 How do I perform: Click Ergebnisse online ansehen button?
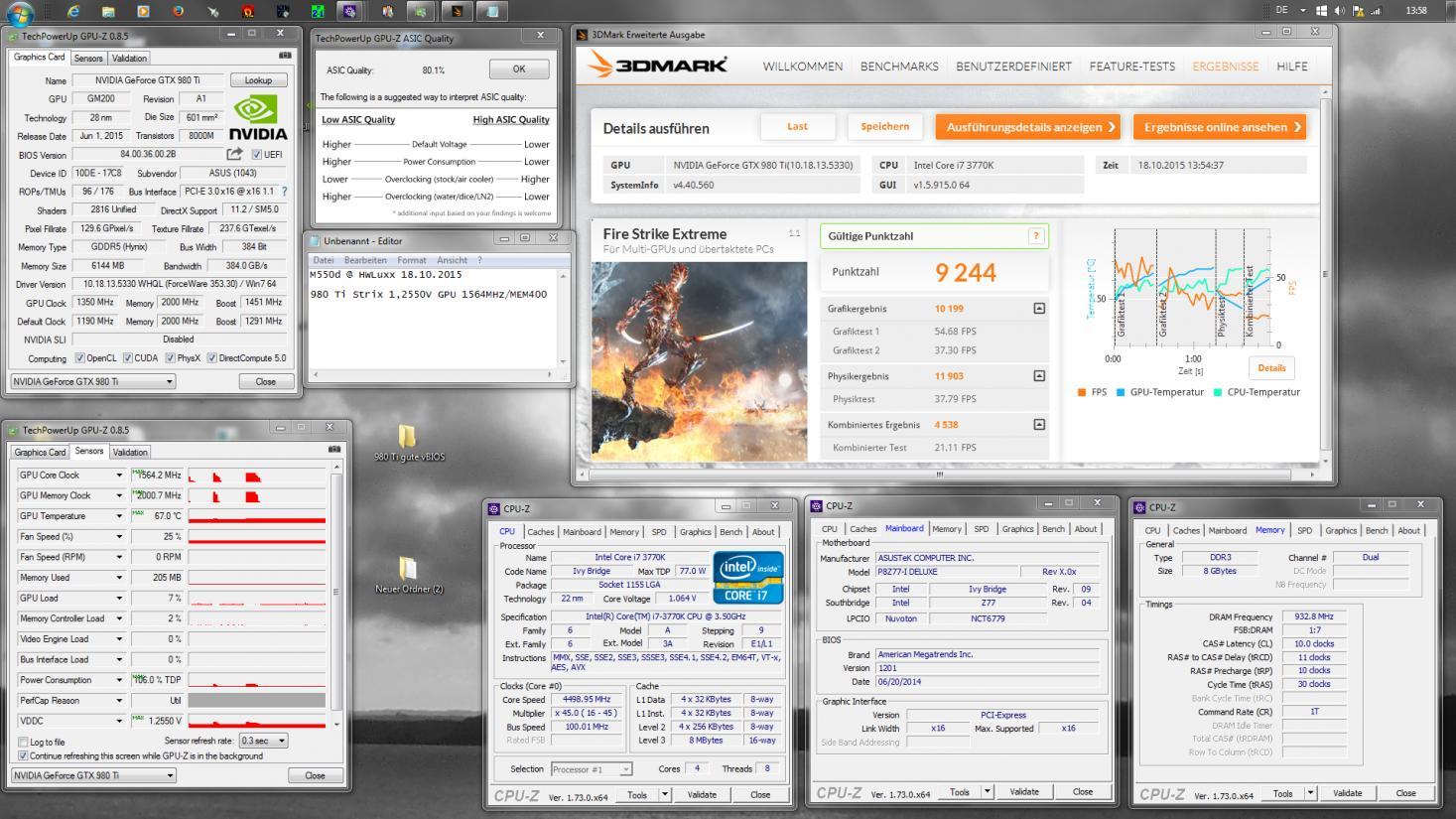pyautogui.click(x=1222, y=127)
